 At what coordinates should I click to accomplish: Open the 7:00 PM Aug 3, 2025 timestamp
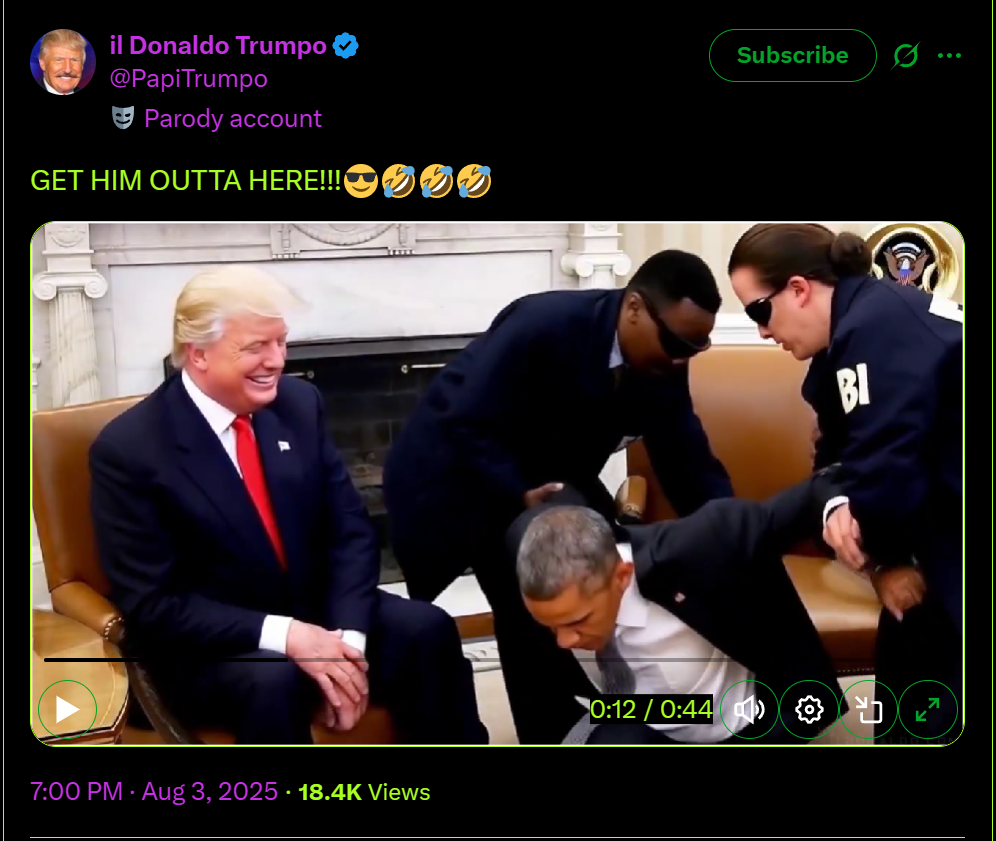tap(154, 791)
